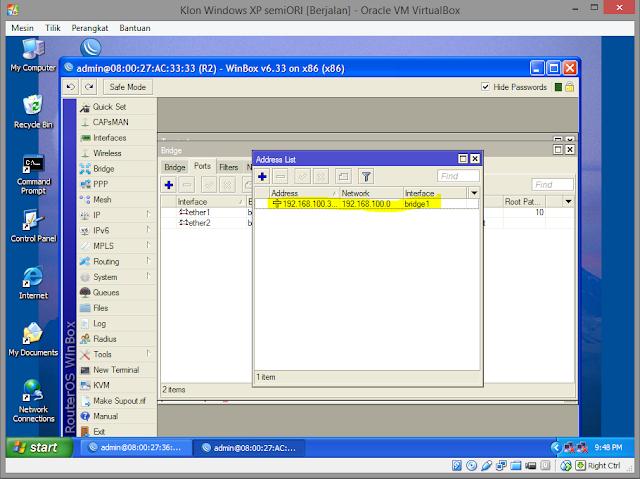Click the Comment button in Address List toolbar
Screen dimensions: 640x479
pyautogui.click(x=343, y=177)
